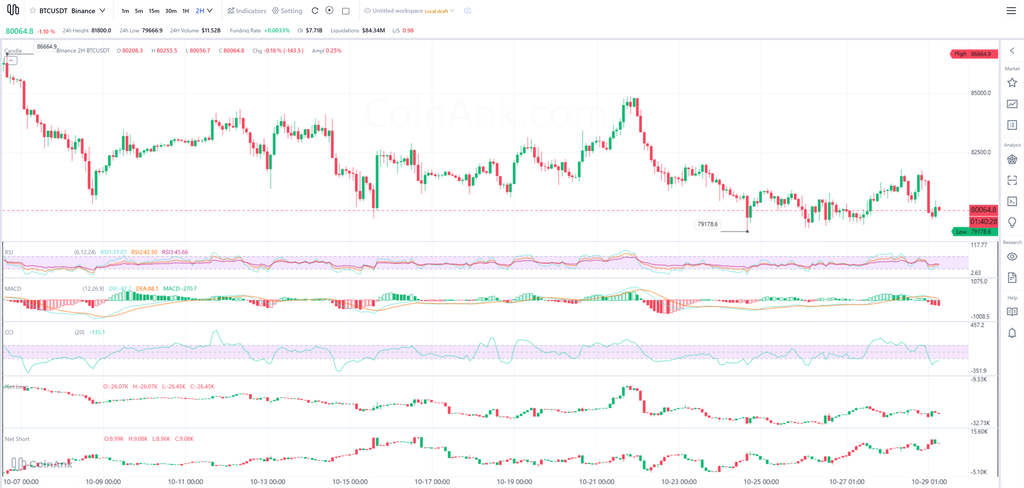Screen dimensions: 1024x488
Task: Collapse the right sidebar with arrow
Action: 1012,51
